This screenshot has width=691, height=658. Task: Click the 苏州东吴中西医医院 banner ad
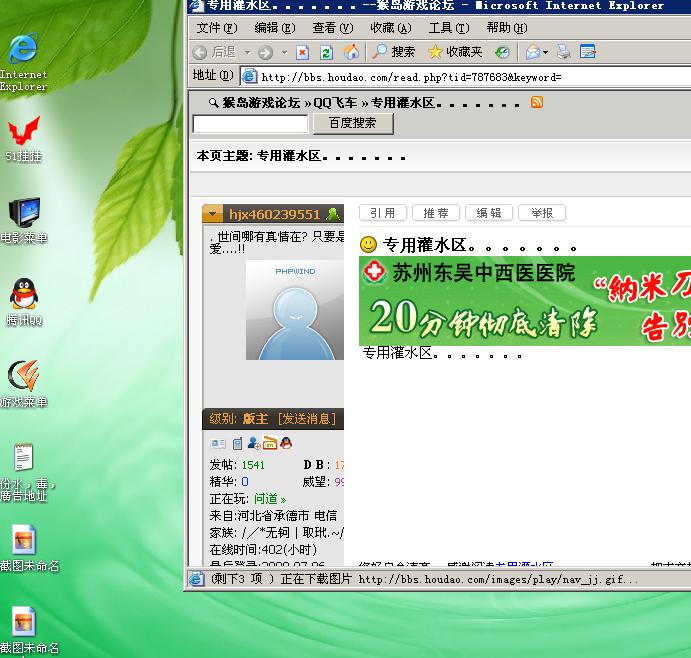click(x=525, y=301)
